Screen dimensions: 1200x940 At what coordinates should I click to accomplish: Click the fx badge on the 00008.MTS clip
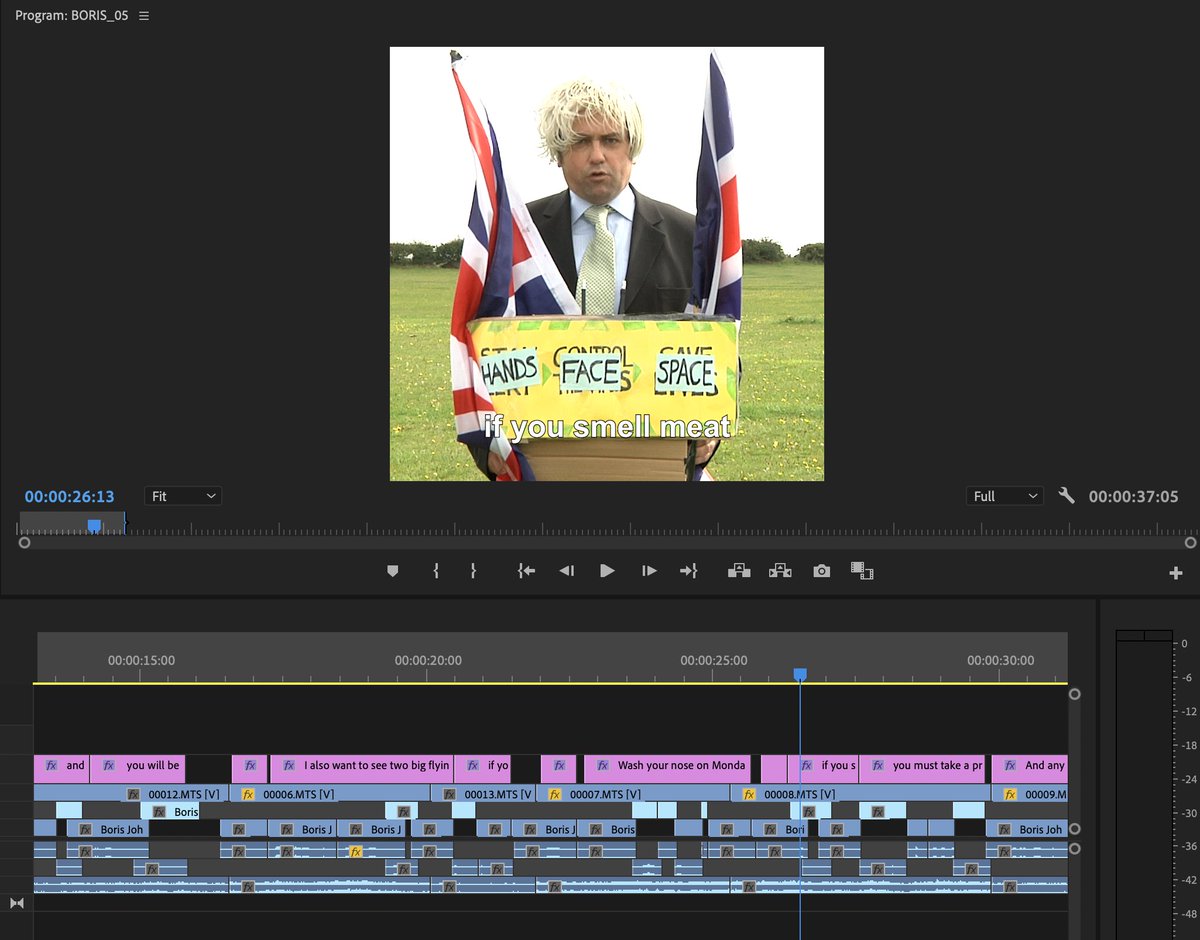click(x=748, y=793)
